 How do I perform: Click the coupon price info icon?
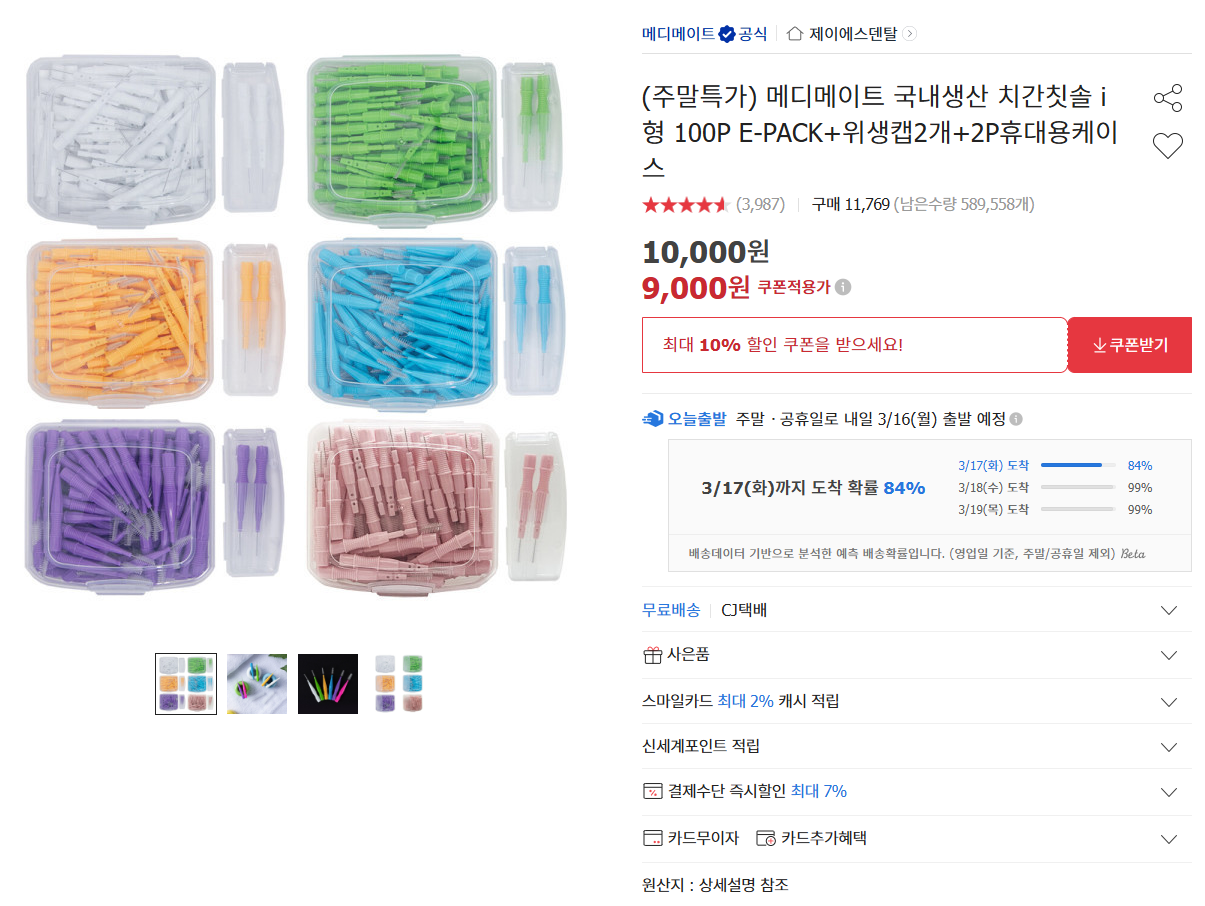pos(843,288)
